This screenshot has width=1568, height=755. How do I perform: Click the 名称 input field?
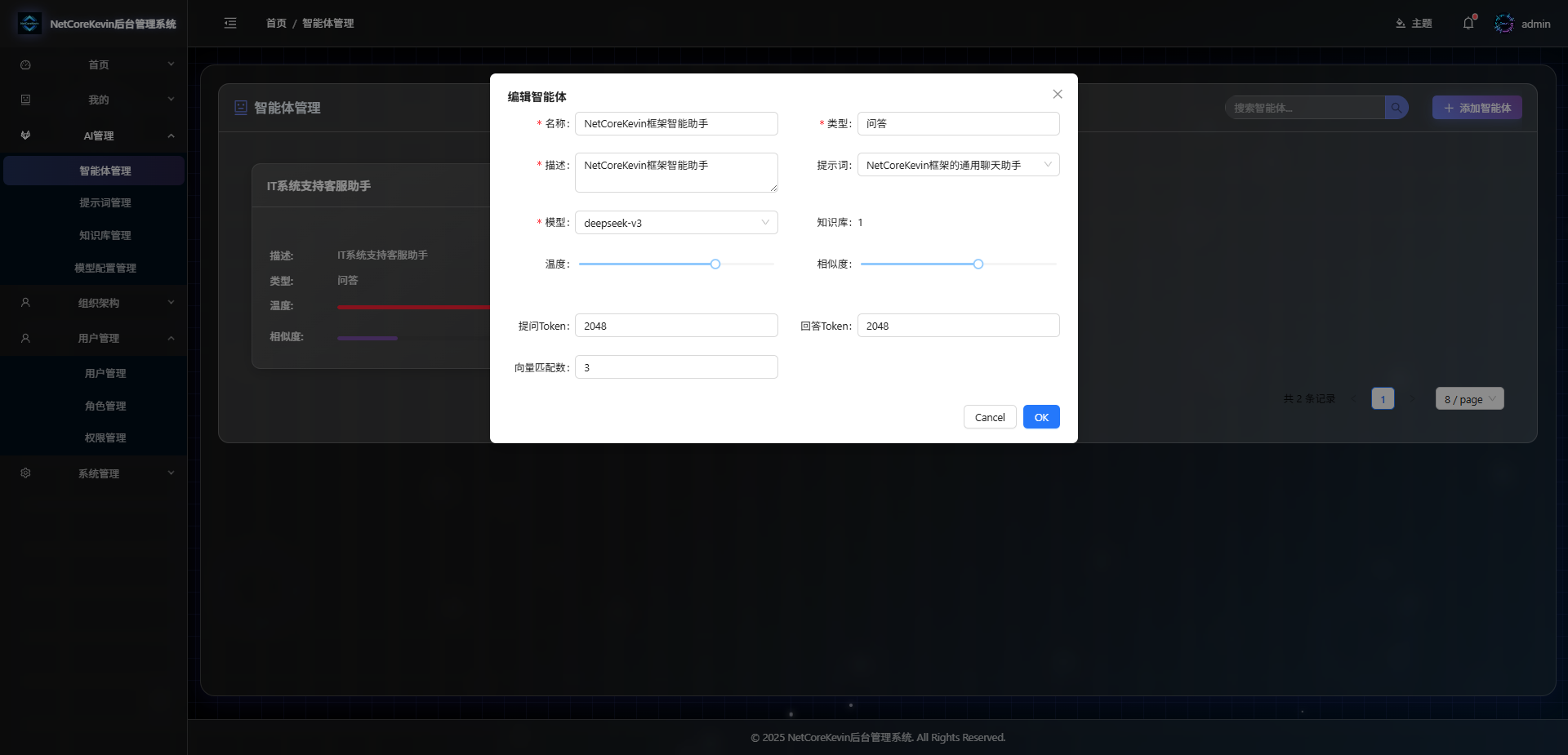coord(676,124)
